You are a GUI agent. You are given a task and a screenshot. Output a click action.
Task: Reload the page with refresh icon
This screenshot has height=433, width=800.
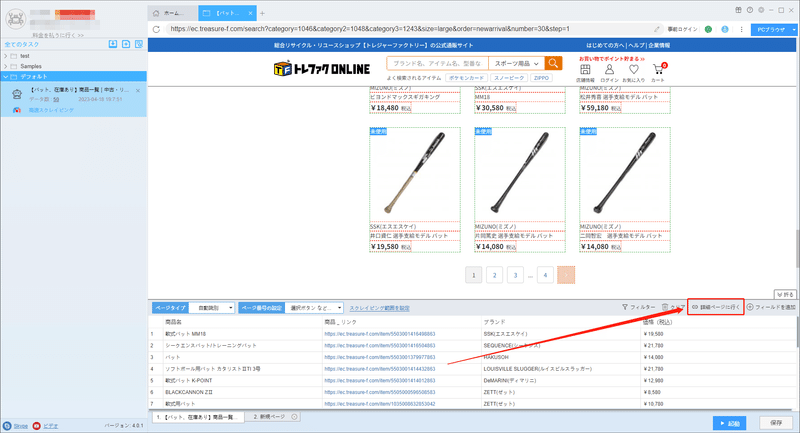pyautogui.click(x=156, y=29)
